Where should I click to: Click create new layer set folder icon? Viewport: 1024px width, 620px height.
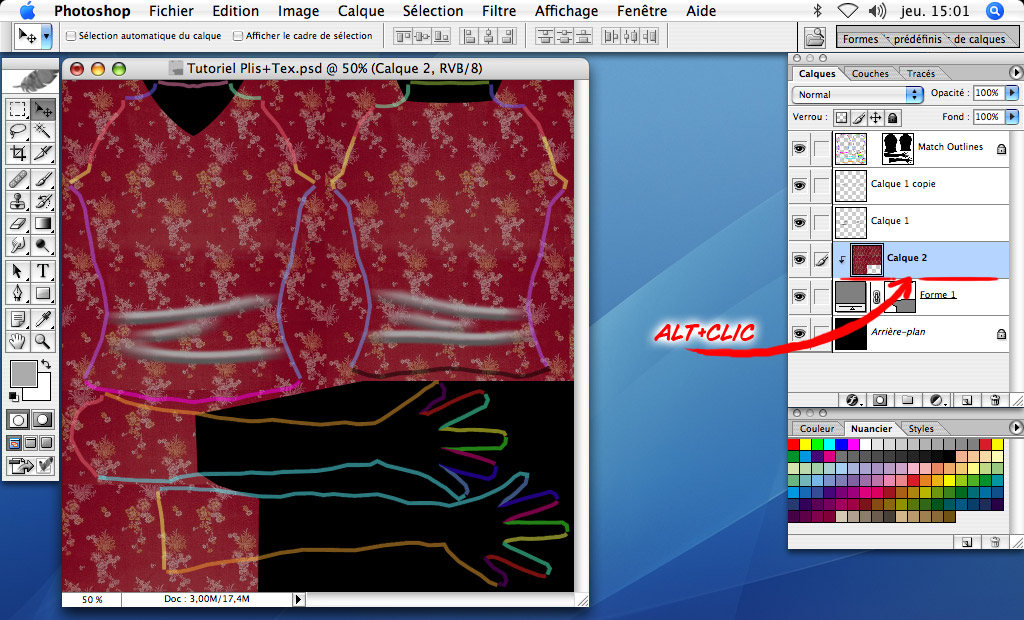(x=907, y=400)
